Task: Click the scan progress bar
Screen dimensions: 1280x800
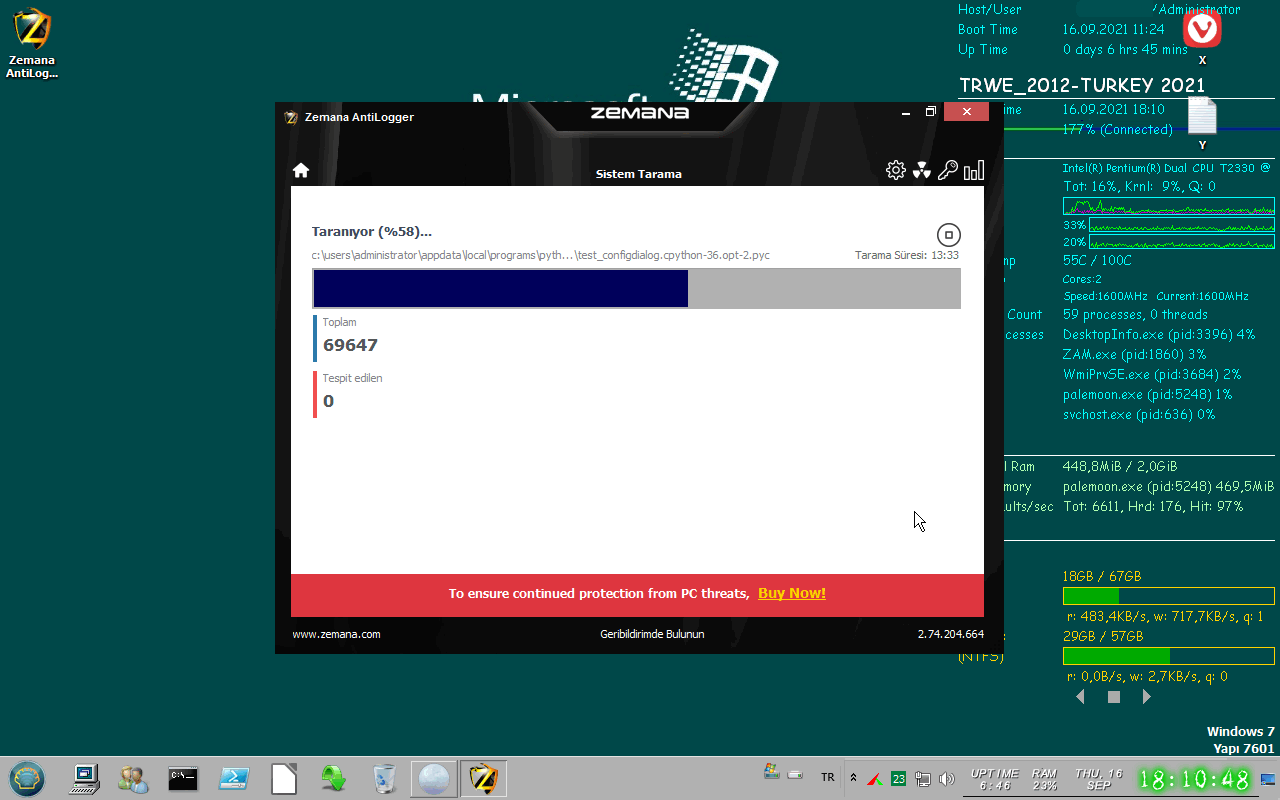Action: (637, 288)
